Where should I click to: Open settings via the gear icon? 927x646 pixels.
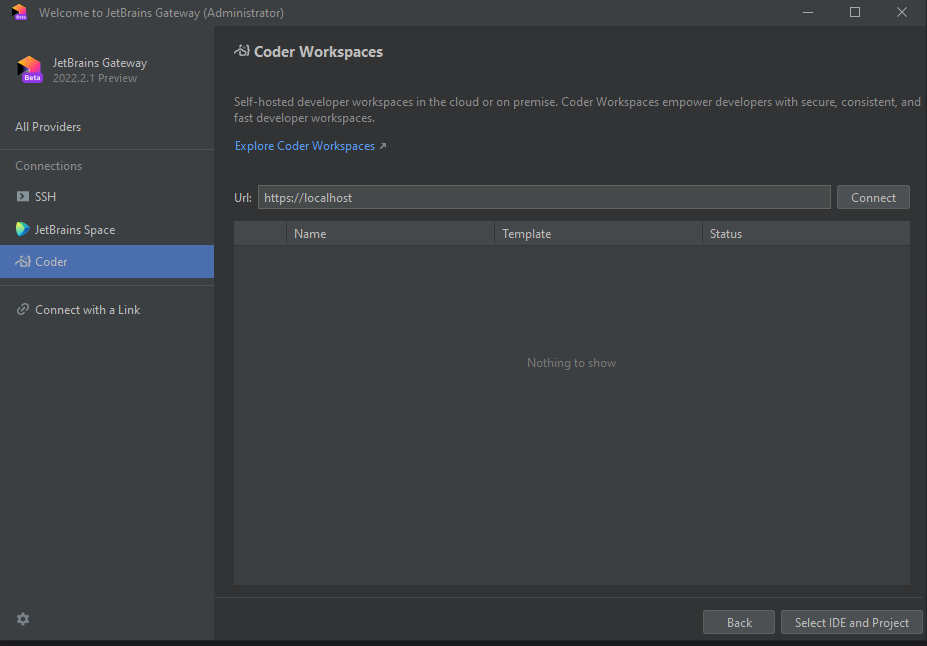(23, 619)
